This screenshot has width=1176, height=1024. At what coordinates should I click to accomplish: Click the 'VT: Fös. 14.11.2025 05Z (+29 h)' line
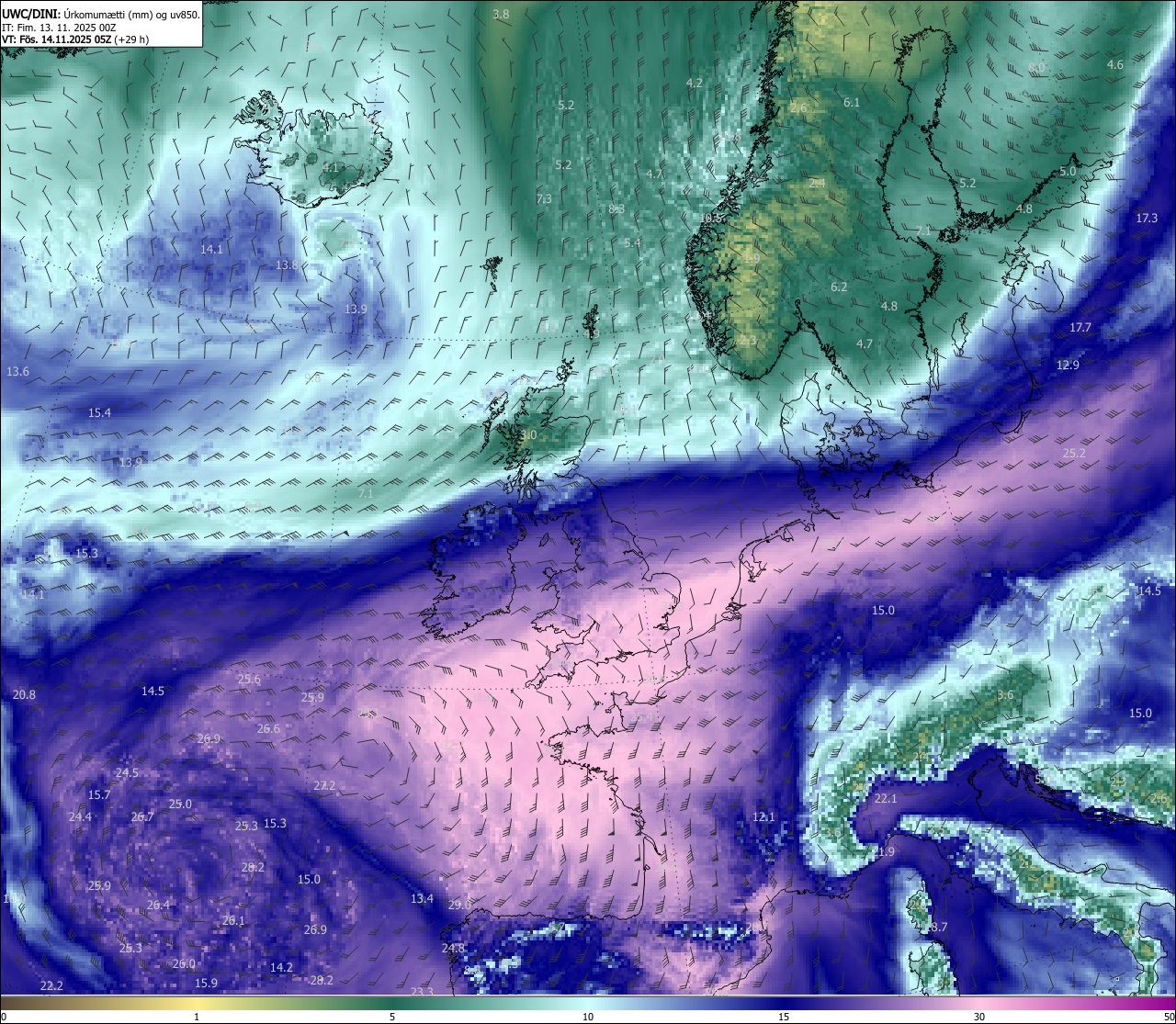point(75,39)
